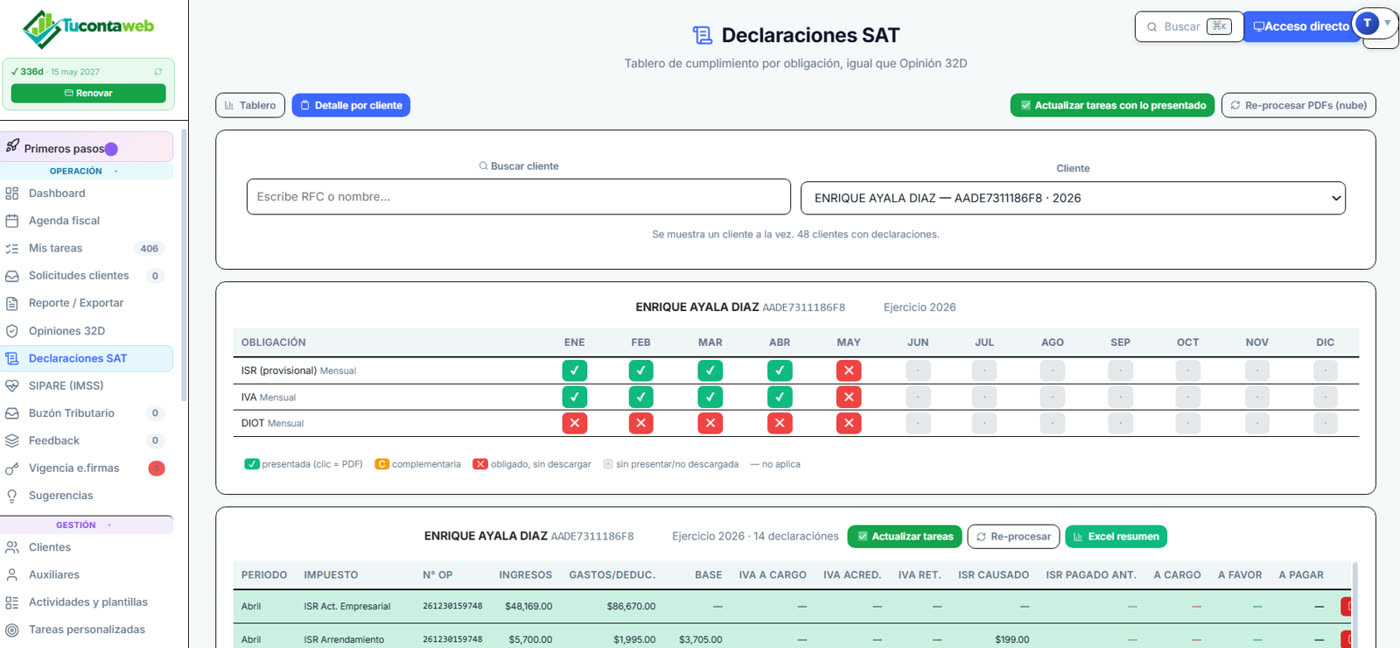The image size is (1400, 648).
Task: Click the Escribe RFC o nombre field
Action: coord(518,197)
